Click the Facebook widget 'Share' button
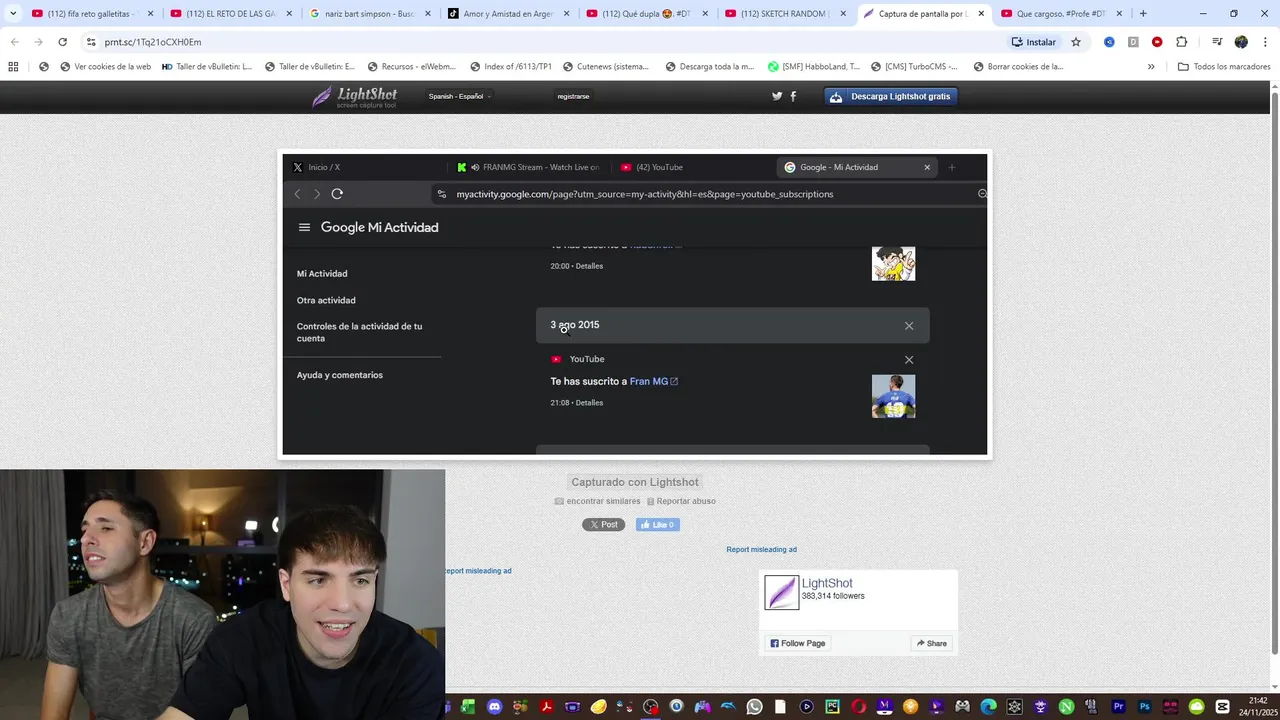1280x720 pixels. (x=930, y=643)
